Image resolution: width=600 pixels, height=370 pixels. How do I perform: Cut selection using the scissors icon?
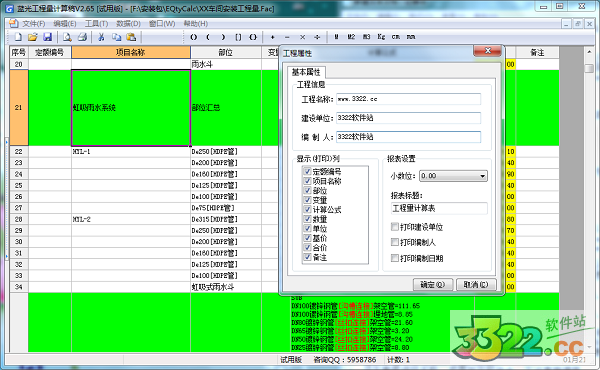click(x=101, y=37)
